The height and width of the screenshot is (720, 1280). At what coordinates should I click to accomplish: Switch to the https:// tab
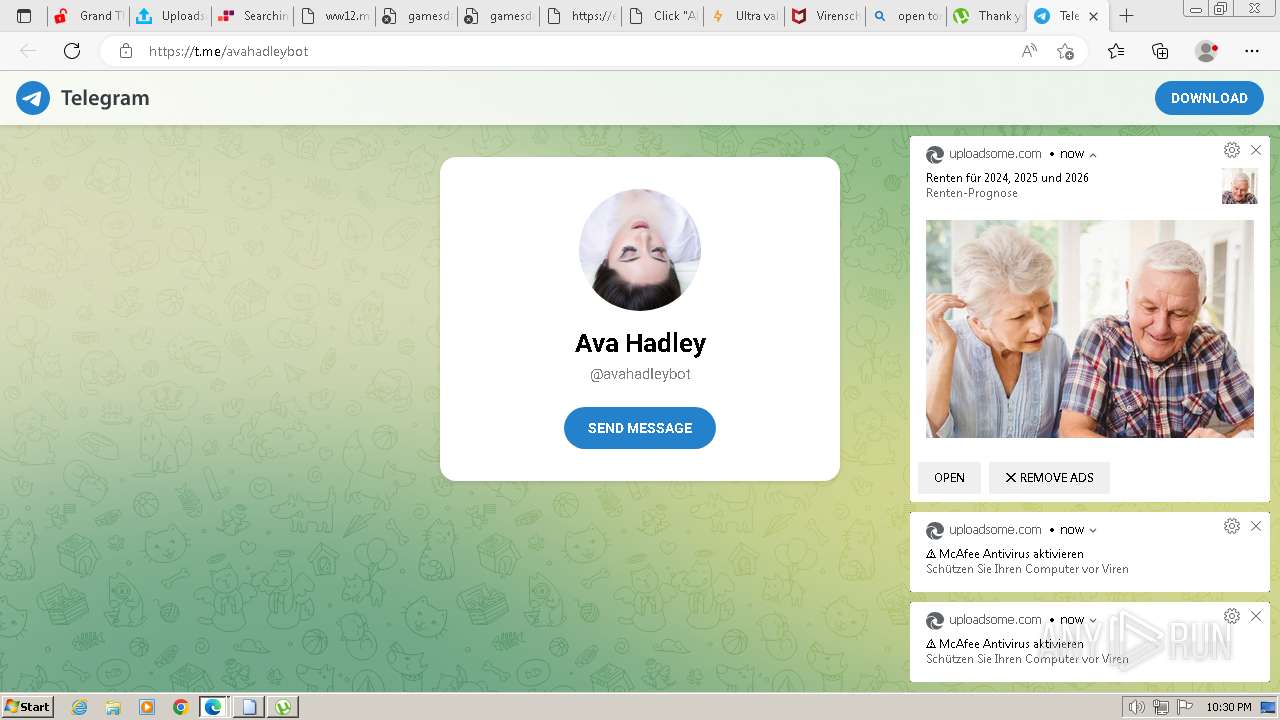pyautogui.click(x=580, y=16)
